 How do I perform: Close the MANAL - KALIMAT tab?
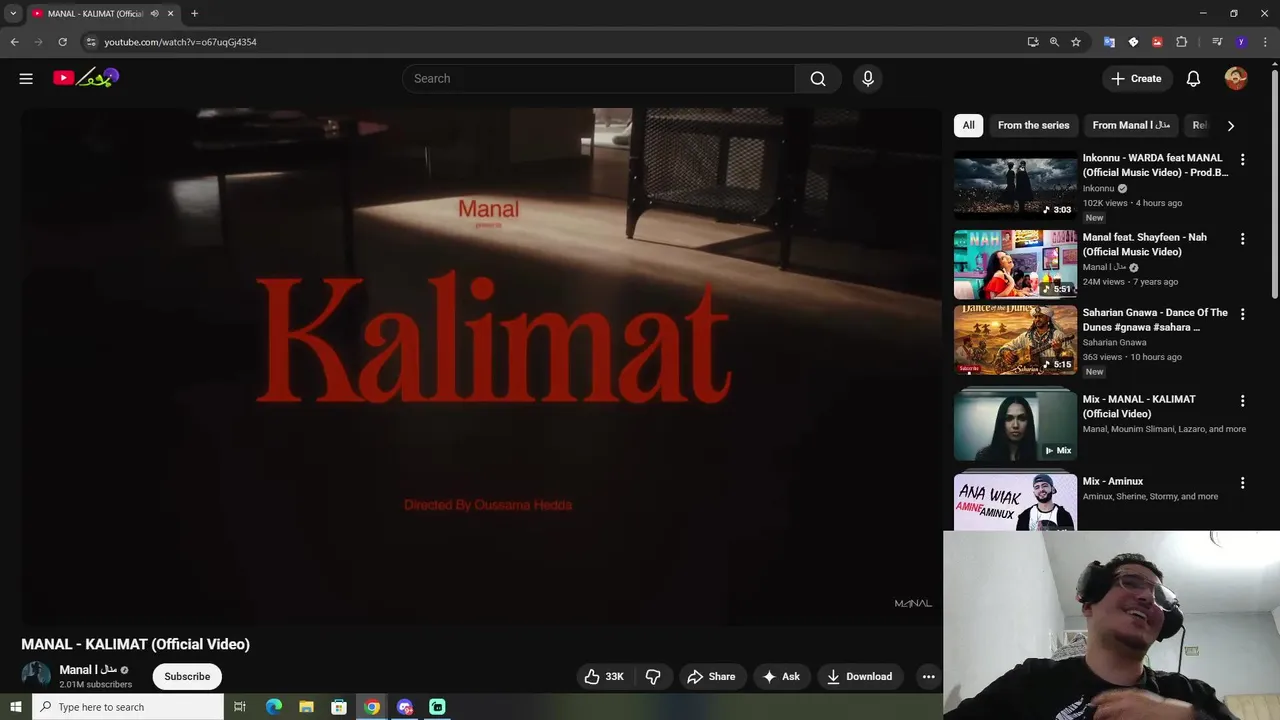(x=171, y=14)
